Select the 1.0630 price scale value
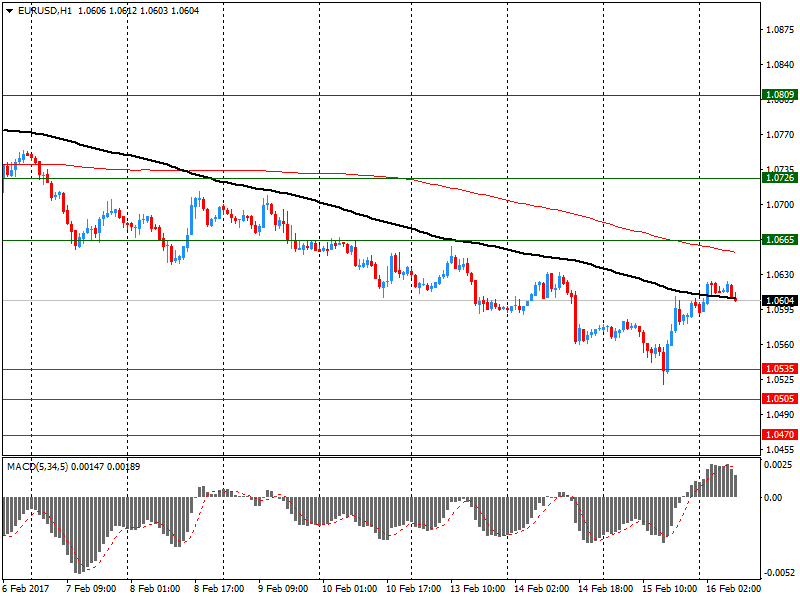 [x=781, y=274]
